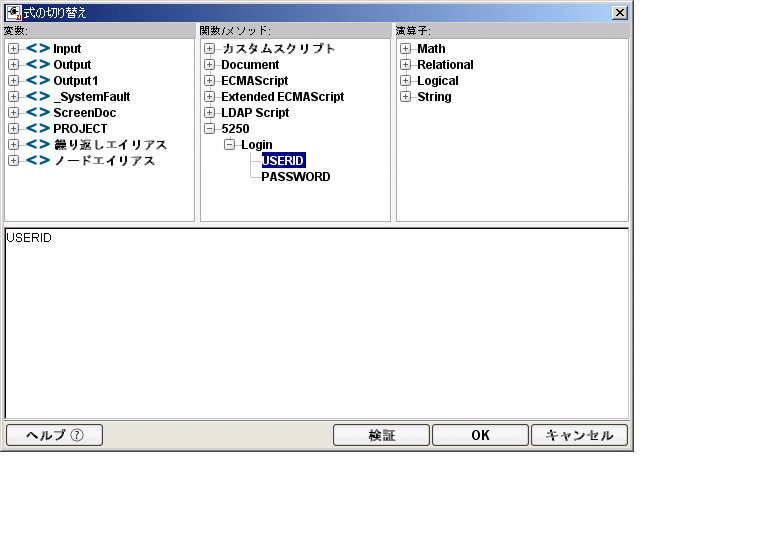Select the Login tree label
The height and width of the screenshot is (535, 766).
click(x=257, y=145)
